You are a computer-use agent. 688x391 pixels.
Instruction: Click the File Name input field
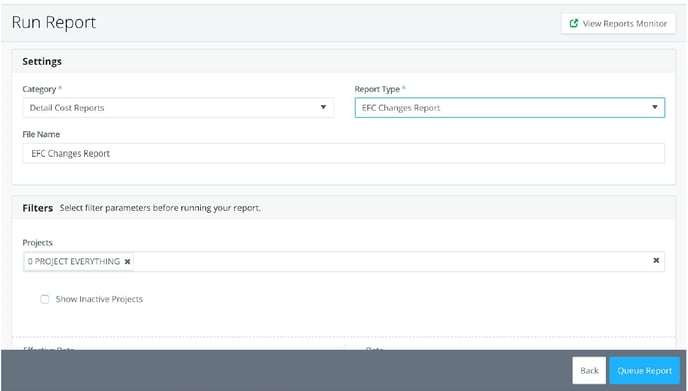344,154
